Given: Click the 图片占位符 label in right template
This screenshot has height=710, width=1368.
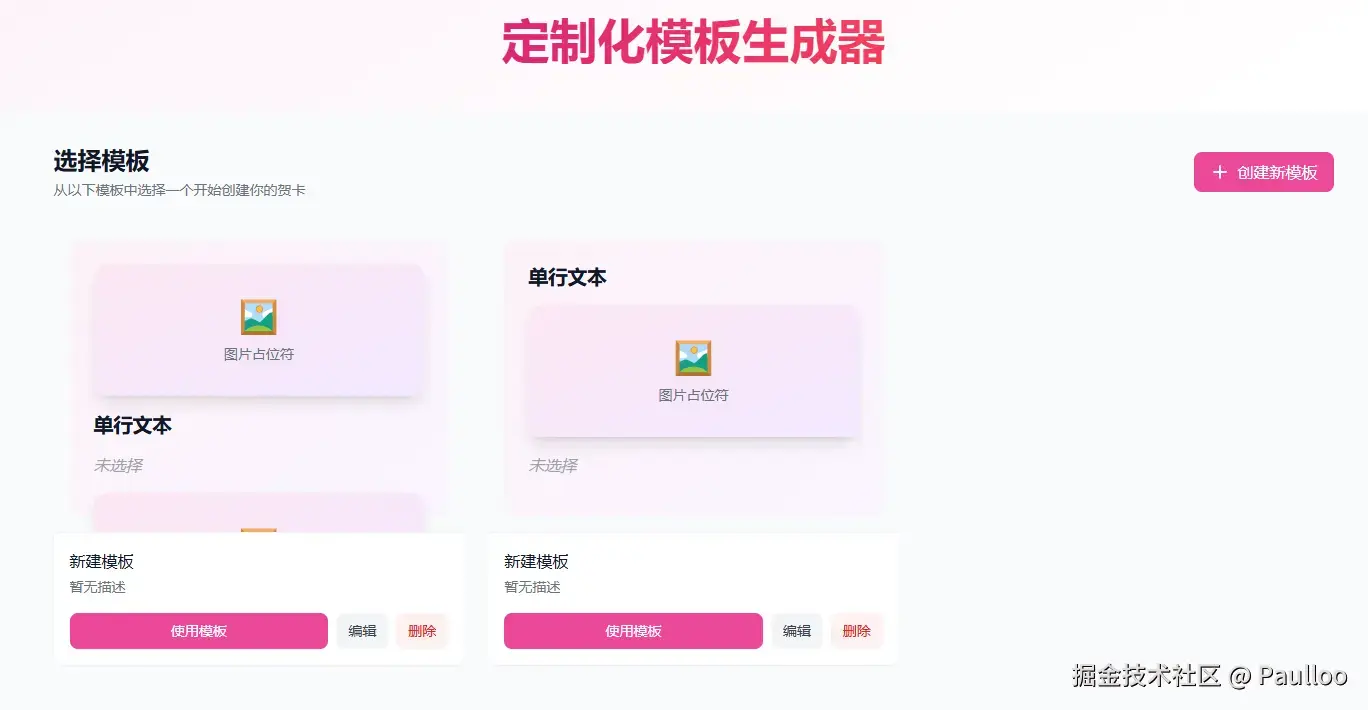Looking at the screenshot, I should coord(693,395).
